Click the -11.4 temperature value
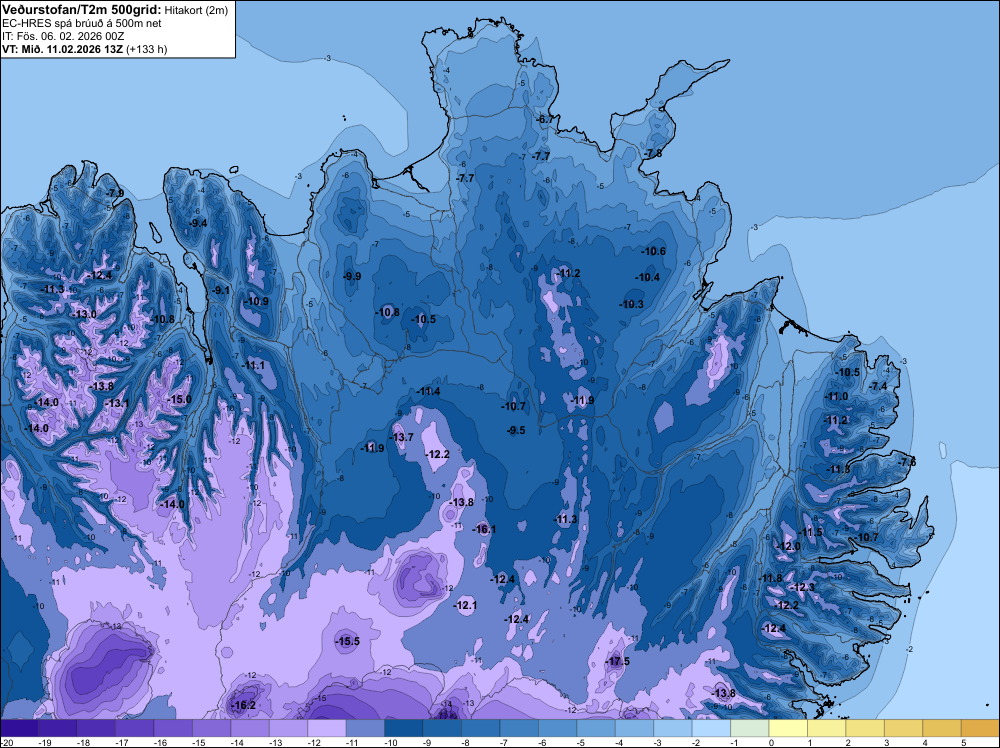Viewport: 1000px width, 748px height. tap(428, 392)
